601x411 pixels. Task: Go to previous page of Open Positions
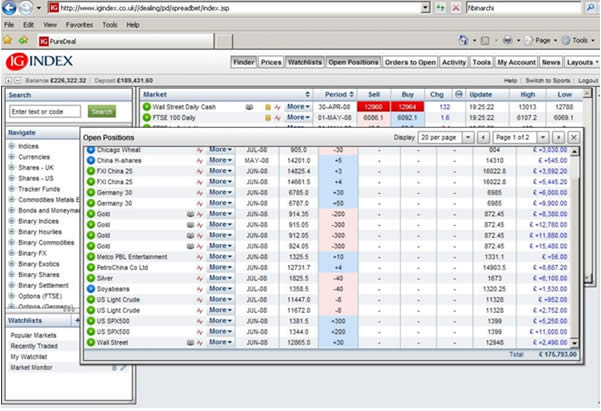[483, 136]
